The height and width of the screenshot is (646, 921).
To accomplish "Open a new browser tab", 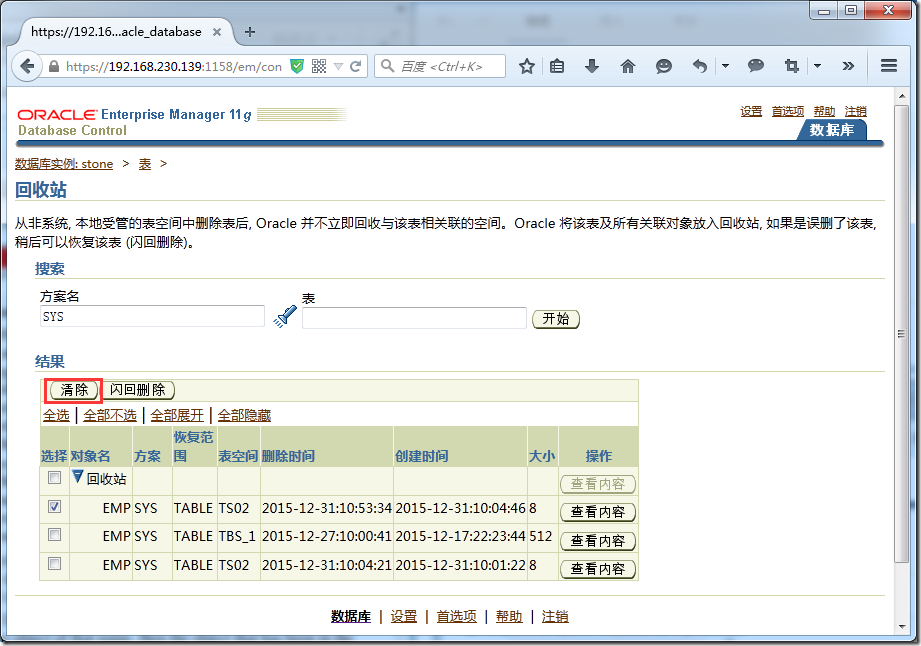I will [x=249, y=31].
